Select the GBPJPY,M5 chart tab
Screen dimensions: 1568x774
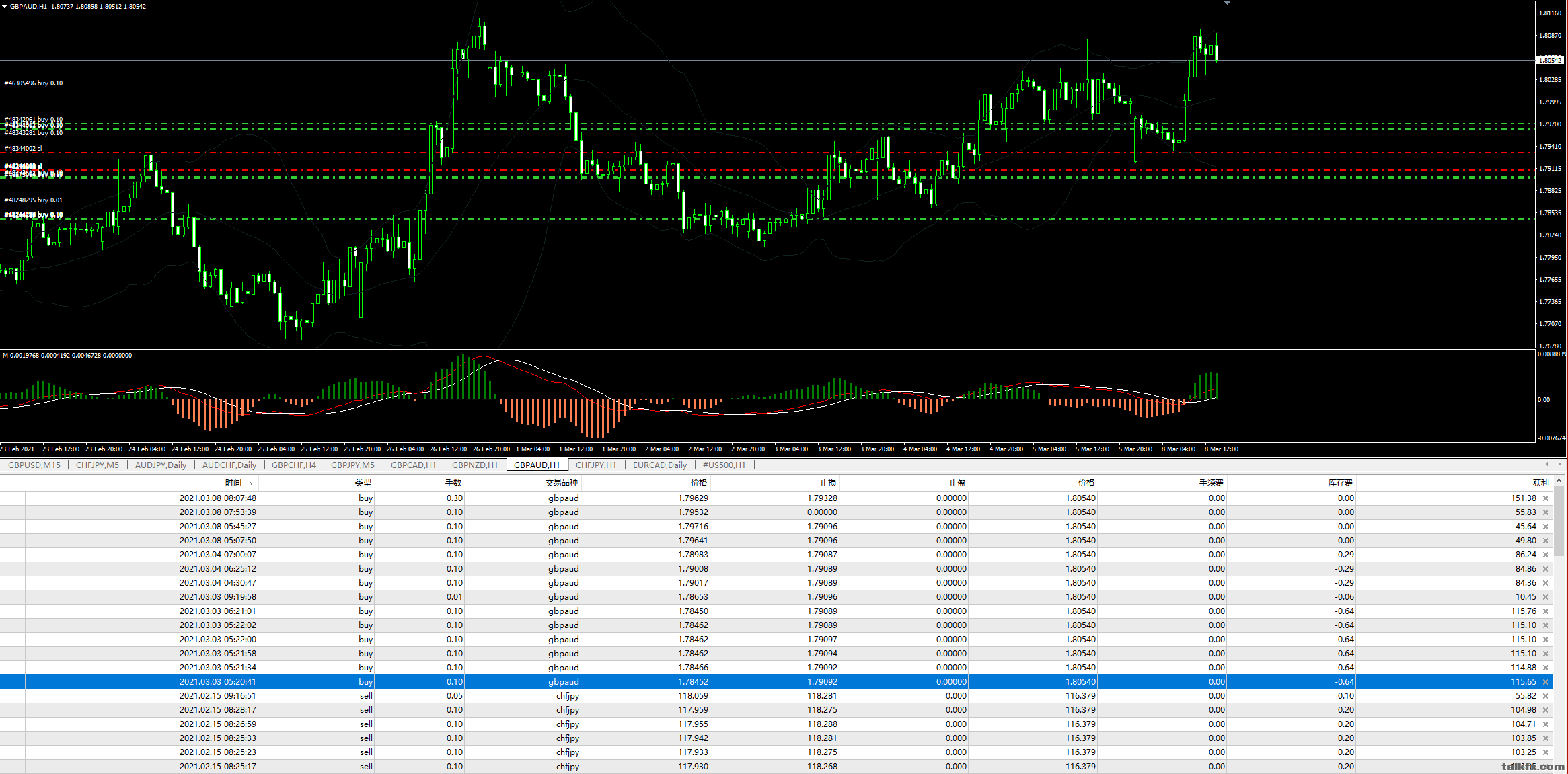(352, 465)
